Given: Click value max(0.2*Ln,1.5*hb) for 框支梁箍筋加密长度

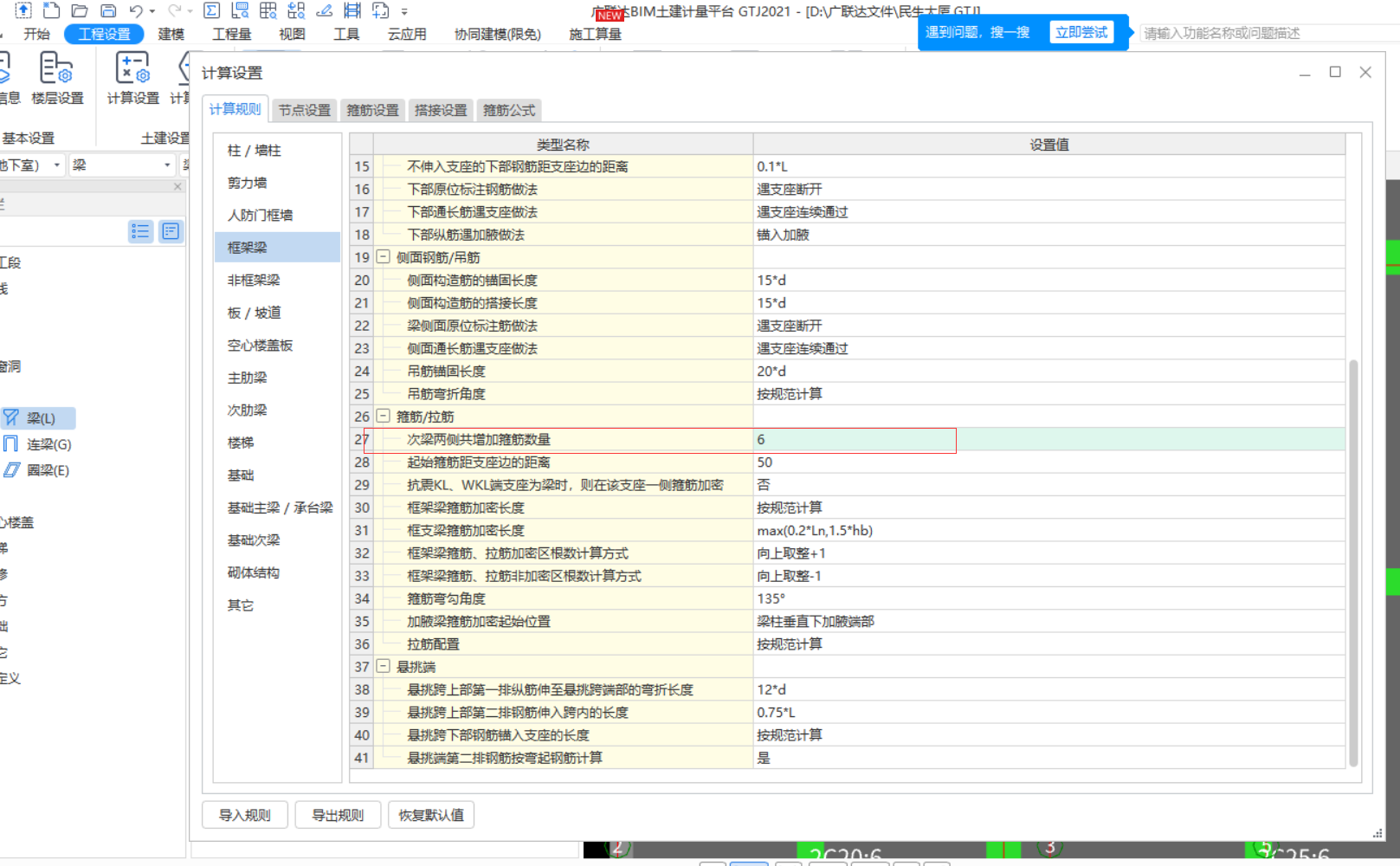Looking at the screenshot, I should coord(1049,530).
